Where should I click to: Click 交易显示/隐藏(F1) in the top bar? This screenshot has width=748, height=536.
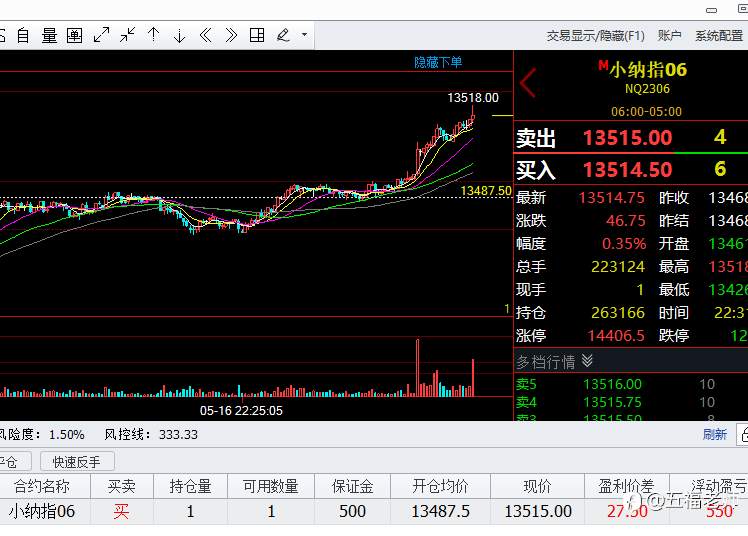pos(595,36)
